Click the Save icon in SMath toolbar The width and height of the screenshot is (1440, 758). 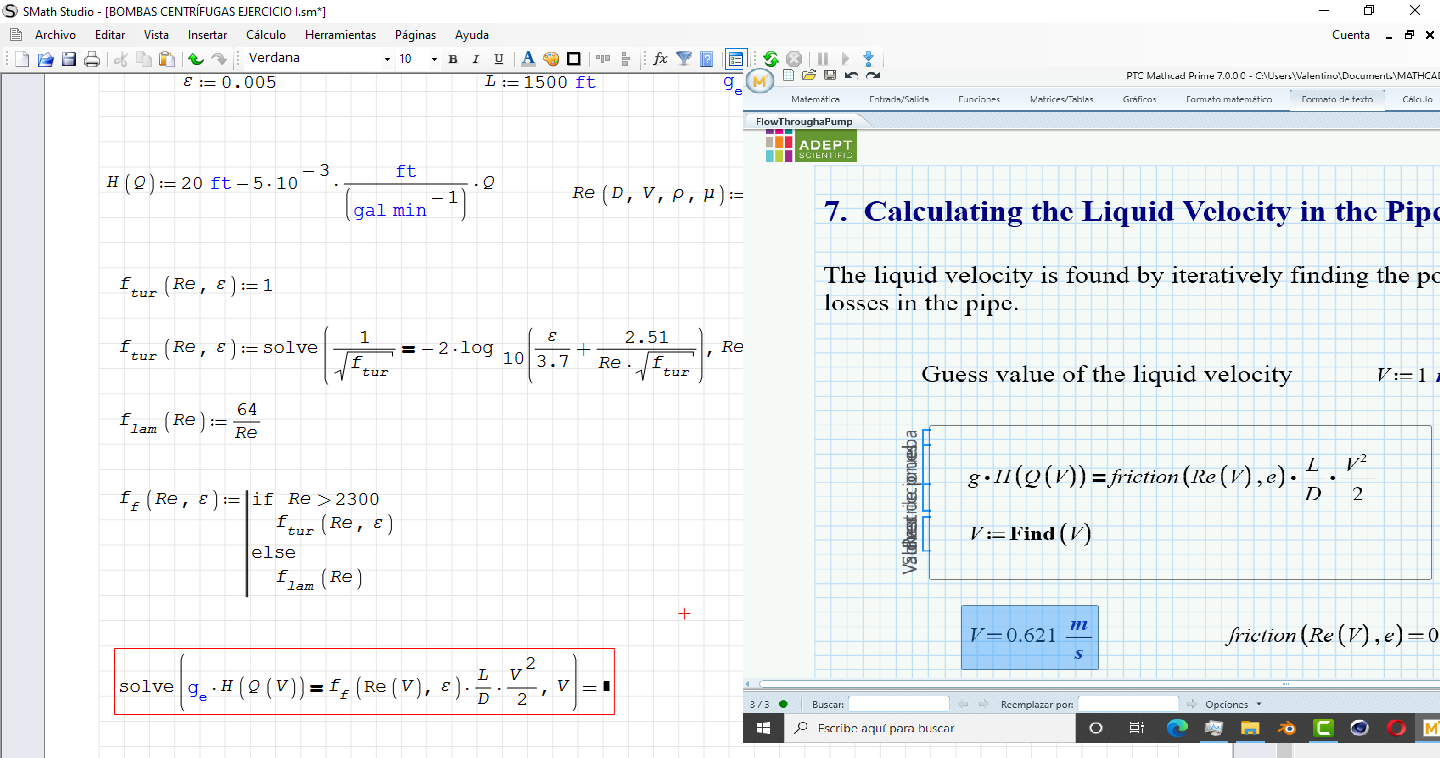(x=69, y=59)
